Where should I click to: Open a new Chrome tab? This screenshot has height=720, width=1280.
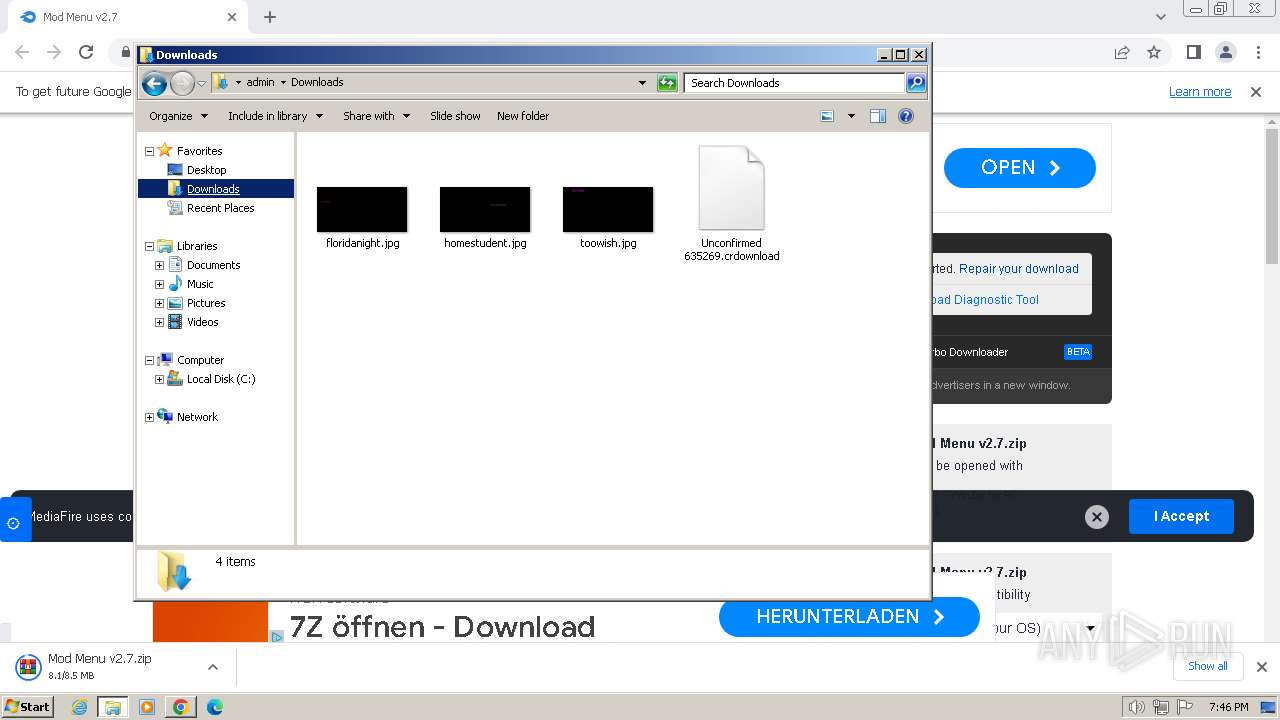270,17
